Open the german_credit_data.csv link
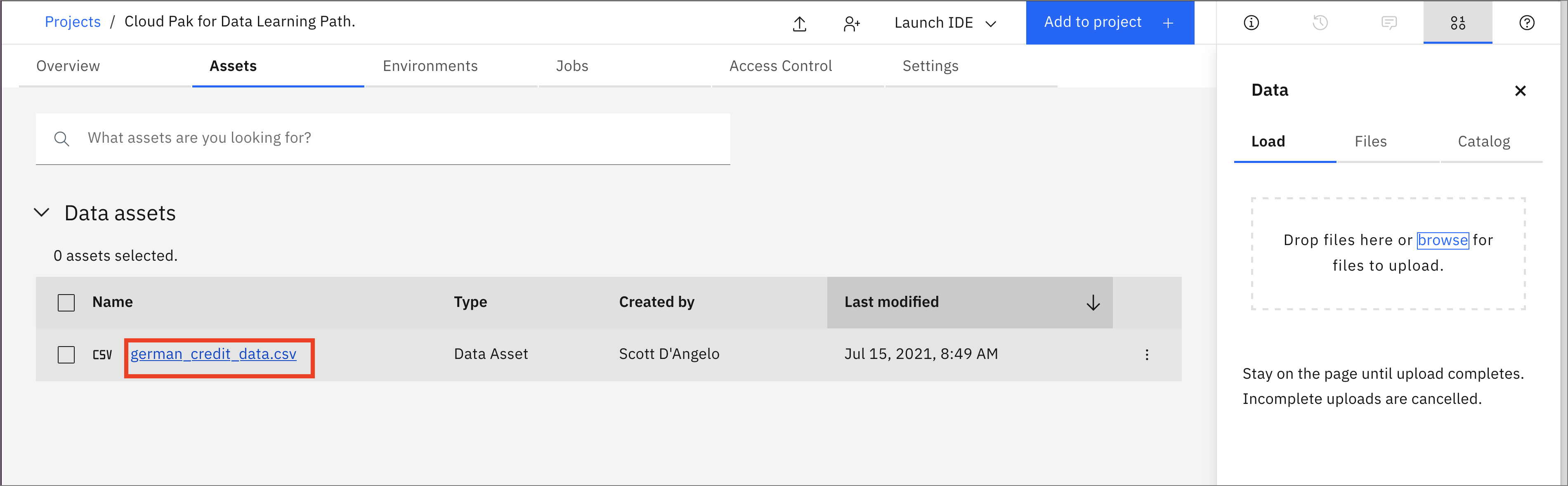Viewport: 1568px width, 486px height. [213, 354]
